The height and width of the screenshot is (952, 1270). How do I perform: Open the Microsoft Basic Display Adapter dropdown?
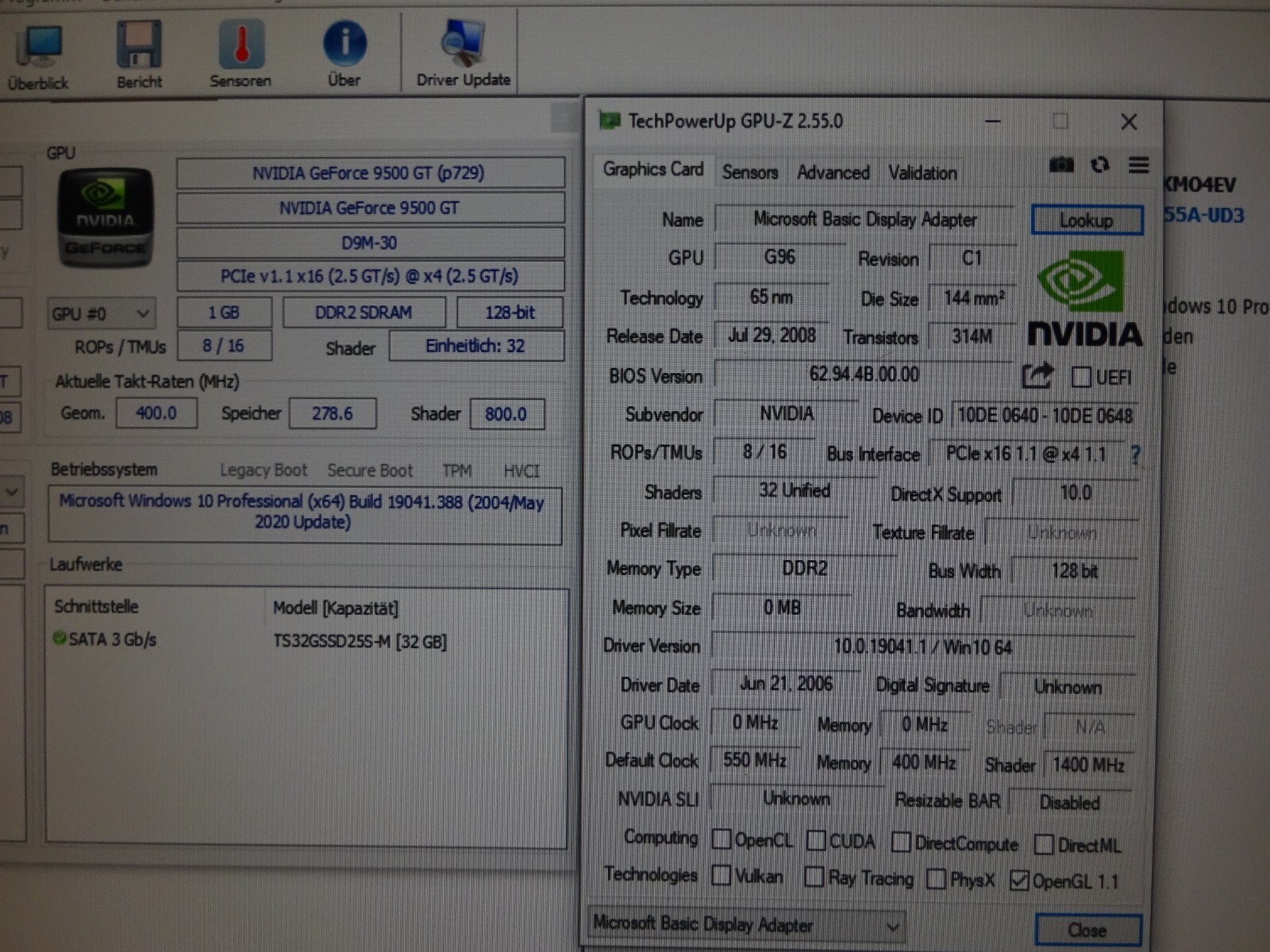click(747, 924)
